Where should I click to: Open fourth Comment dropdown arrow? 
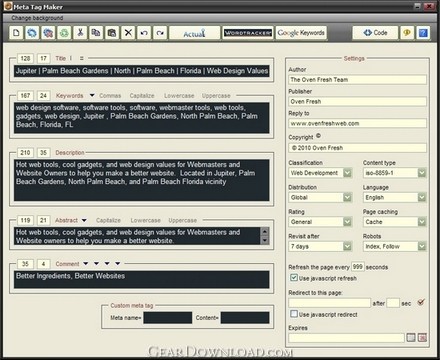[x=118, y=263]
